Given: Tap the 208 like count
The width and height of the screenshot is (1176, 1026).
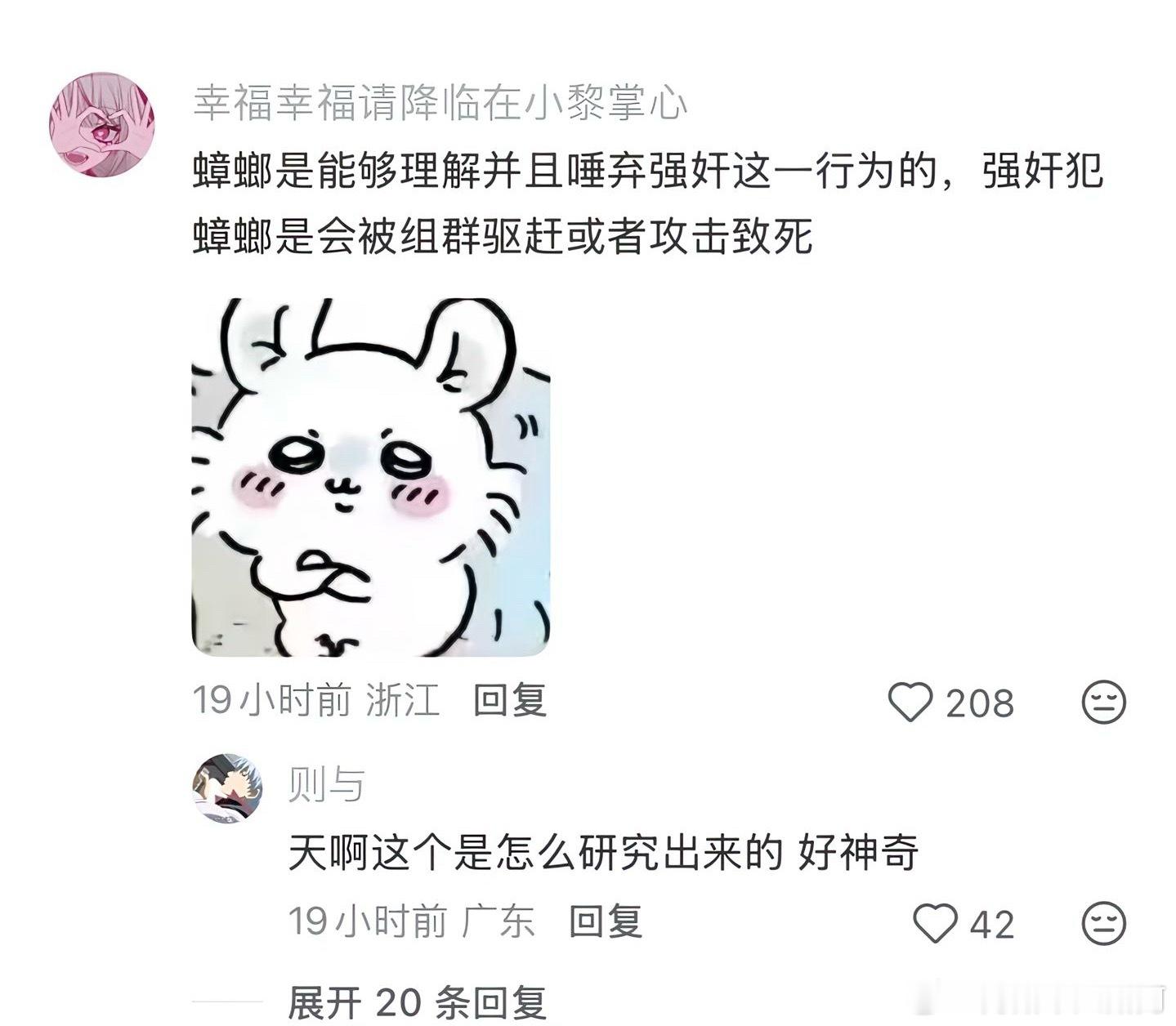Looking at the screenshot, I should (x=980, y=703).
